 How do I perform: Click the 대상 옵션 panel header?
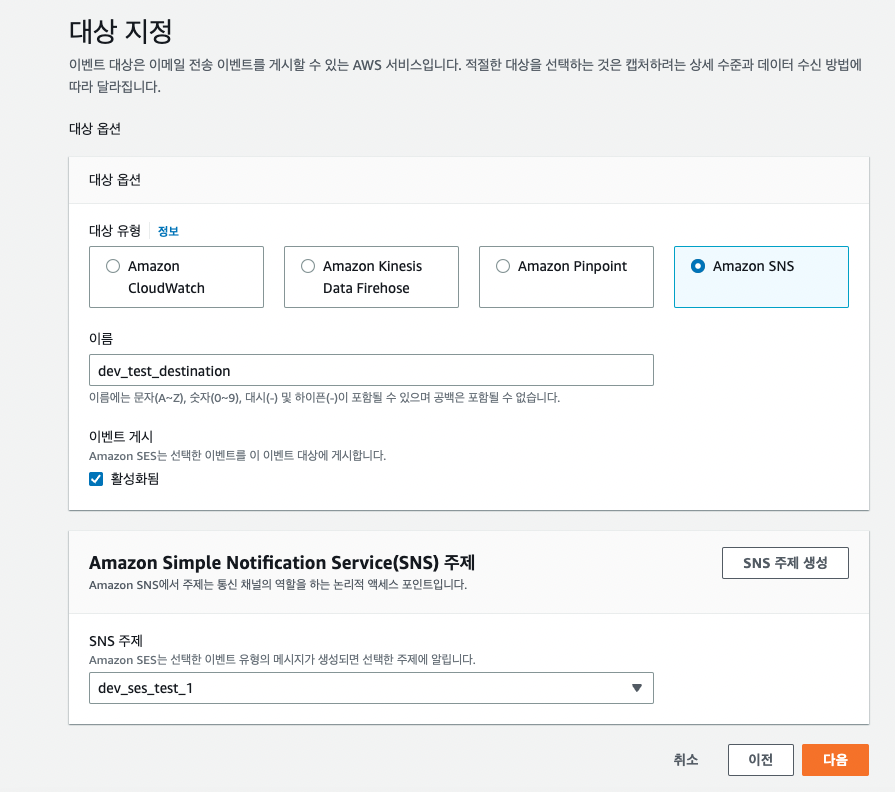(x=115, y=180)
